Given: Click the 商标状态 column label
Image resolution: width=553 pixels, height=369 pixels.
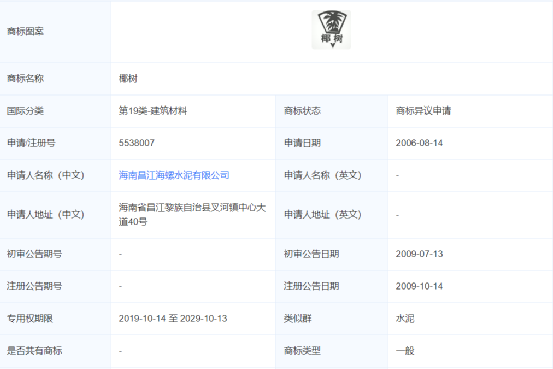Looking at the screenshot, I should (302, 111).
